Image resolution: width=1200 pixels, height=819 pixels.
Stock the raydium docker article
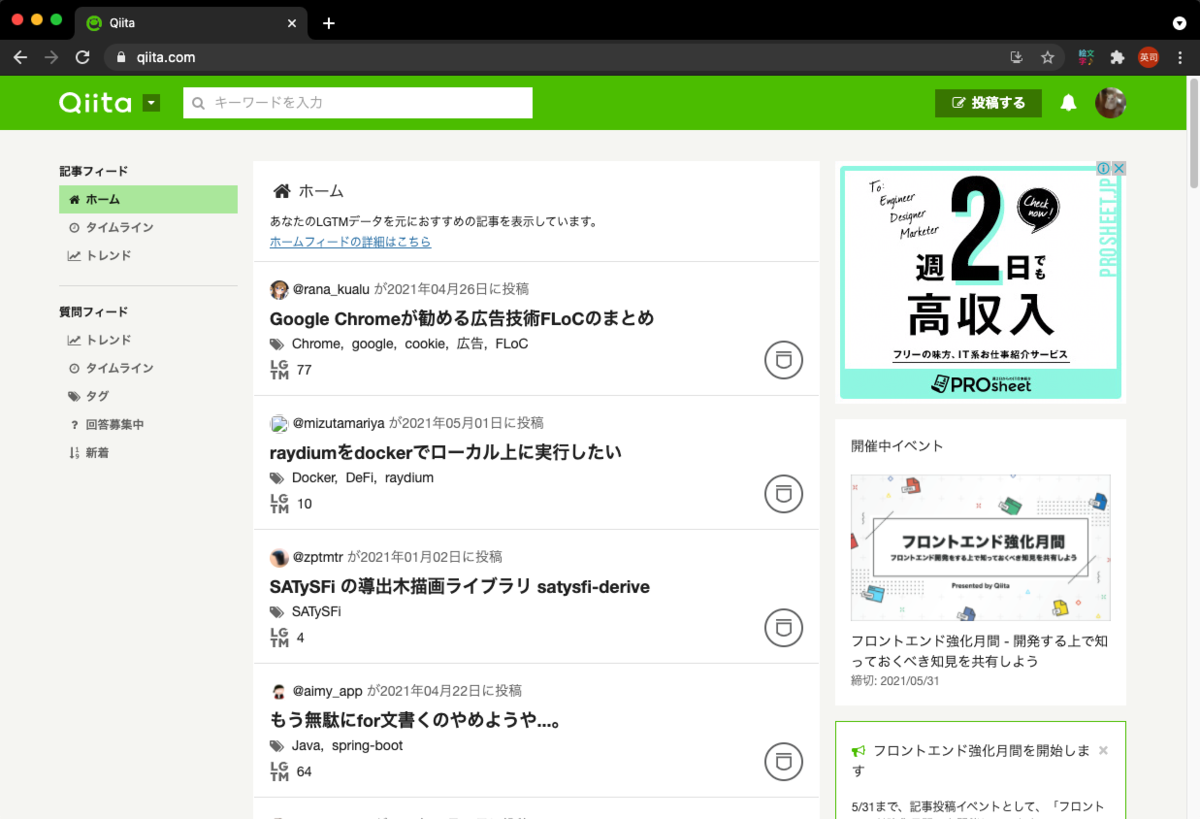pos(784,494)
